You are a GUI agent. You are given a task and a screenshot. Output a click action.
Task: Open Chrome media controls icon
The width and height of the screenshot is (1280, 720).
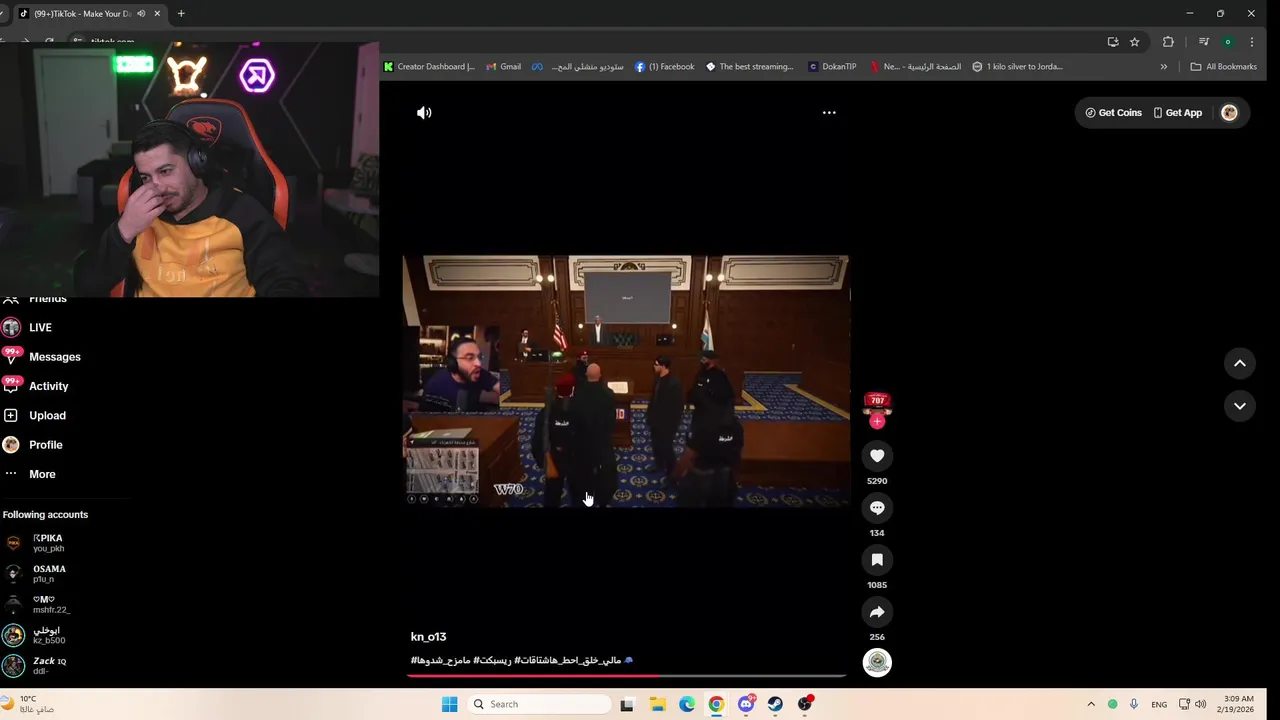click(1204, 42)
